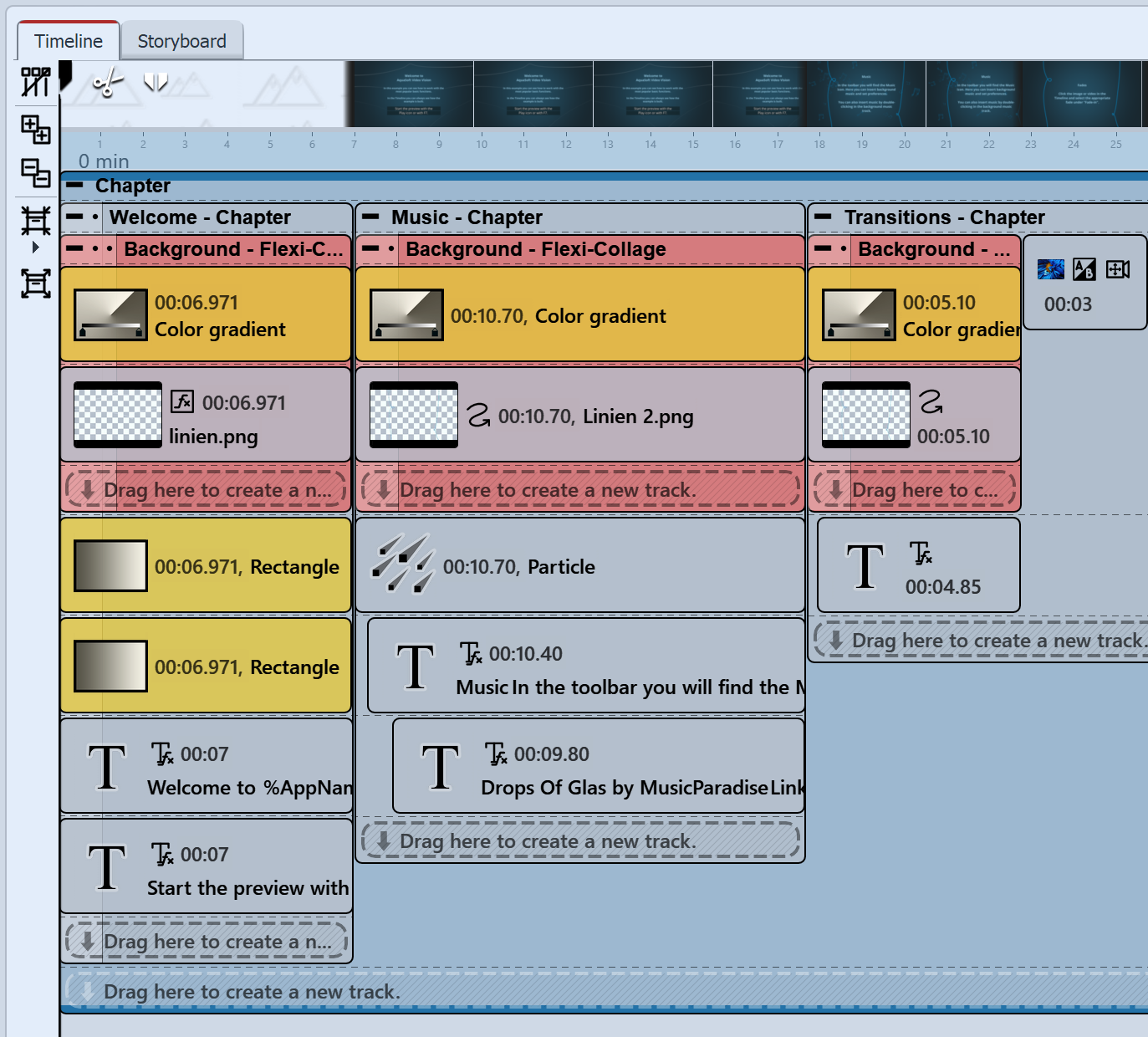Select the Timeline tab
This screenshot has height=1037, width=1148.
pos(69,41)
